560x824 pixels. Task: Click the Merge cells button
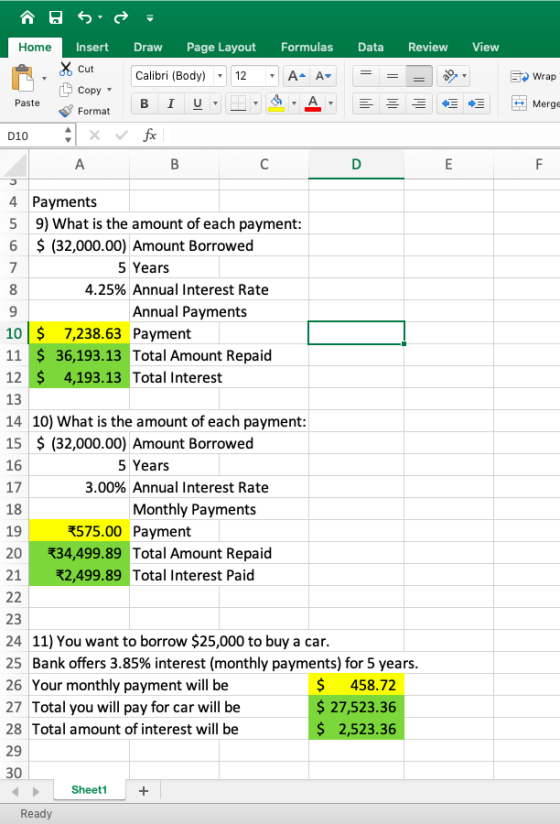[535, 104]
